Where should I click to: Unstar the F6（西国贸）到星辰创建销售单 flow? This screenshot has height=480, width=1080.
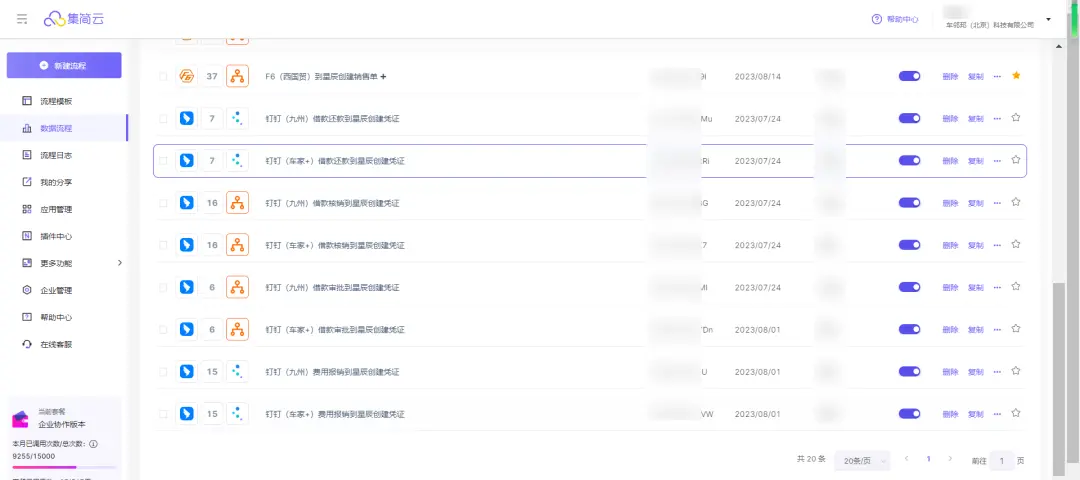point(1015,75)
